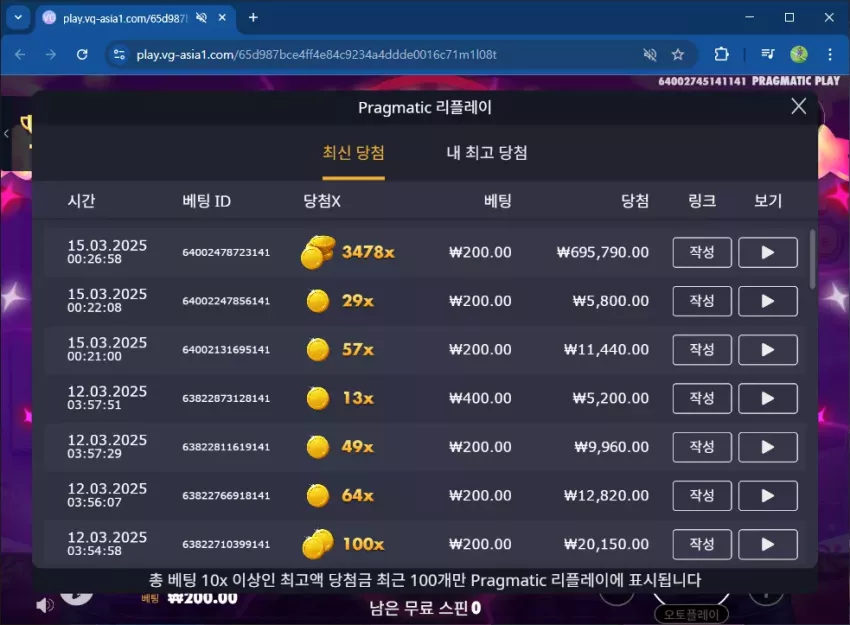Click the timestamp 12.03.2025 03:54:58
This screenshot has width=850, height=625.
click(107, 544)
